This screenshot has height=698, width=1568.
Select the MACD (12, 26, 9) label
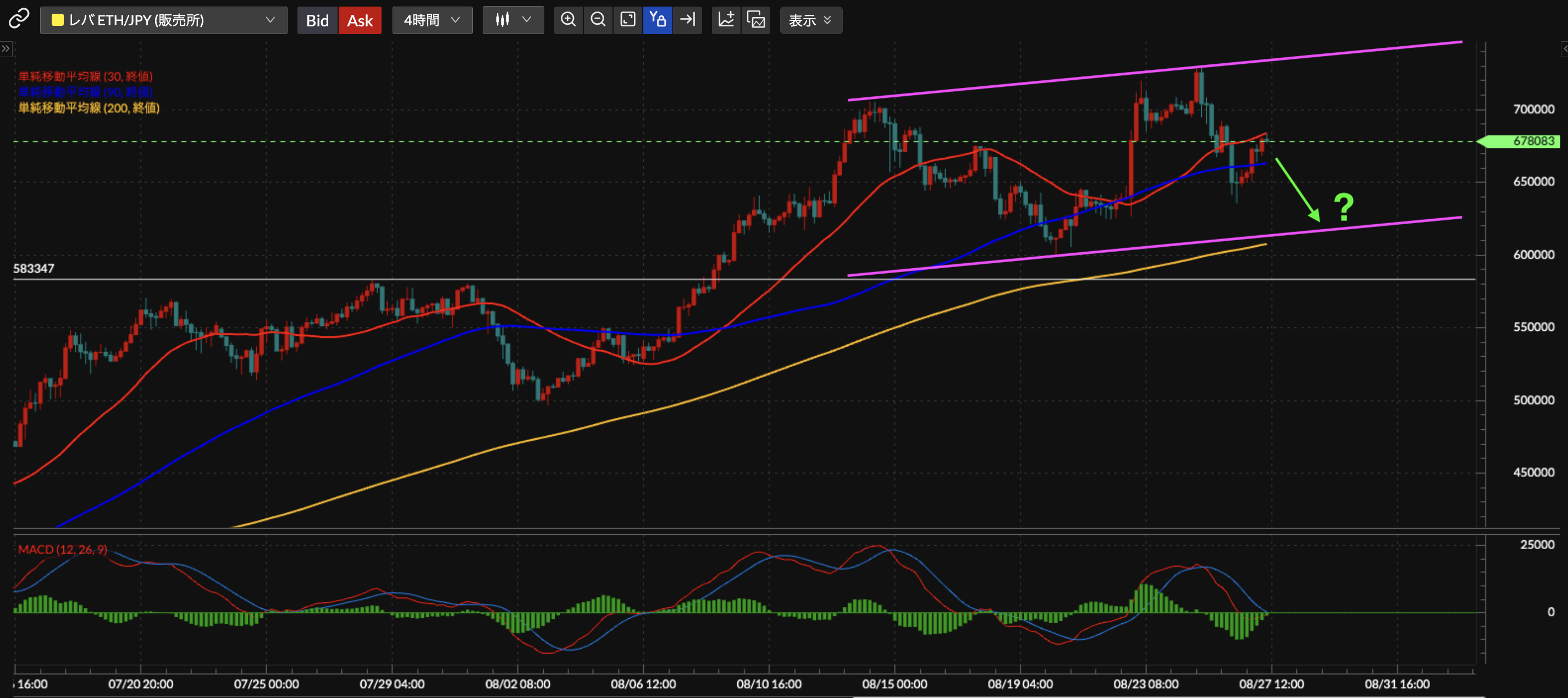(62, 550)
